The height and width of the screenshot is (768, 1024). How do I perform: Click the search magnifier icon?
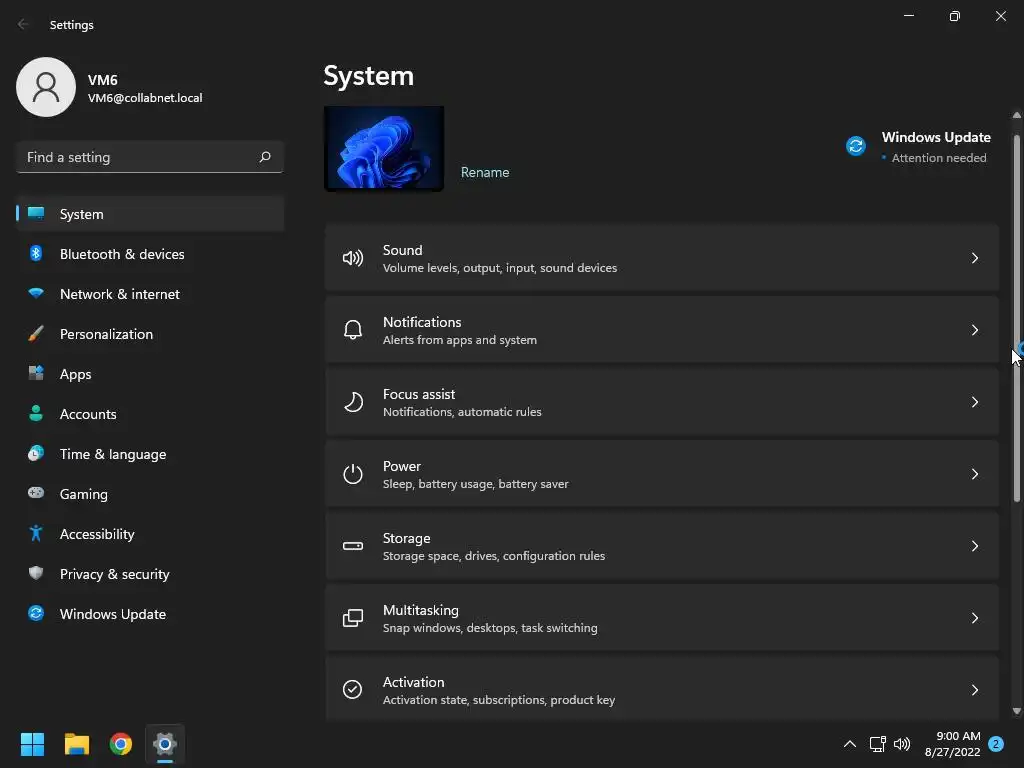[x=265, y=157]
